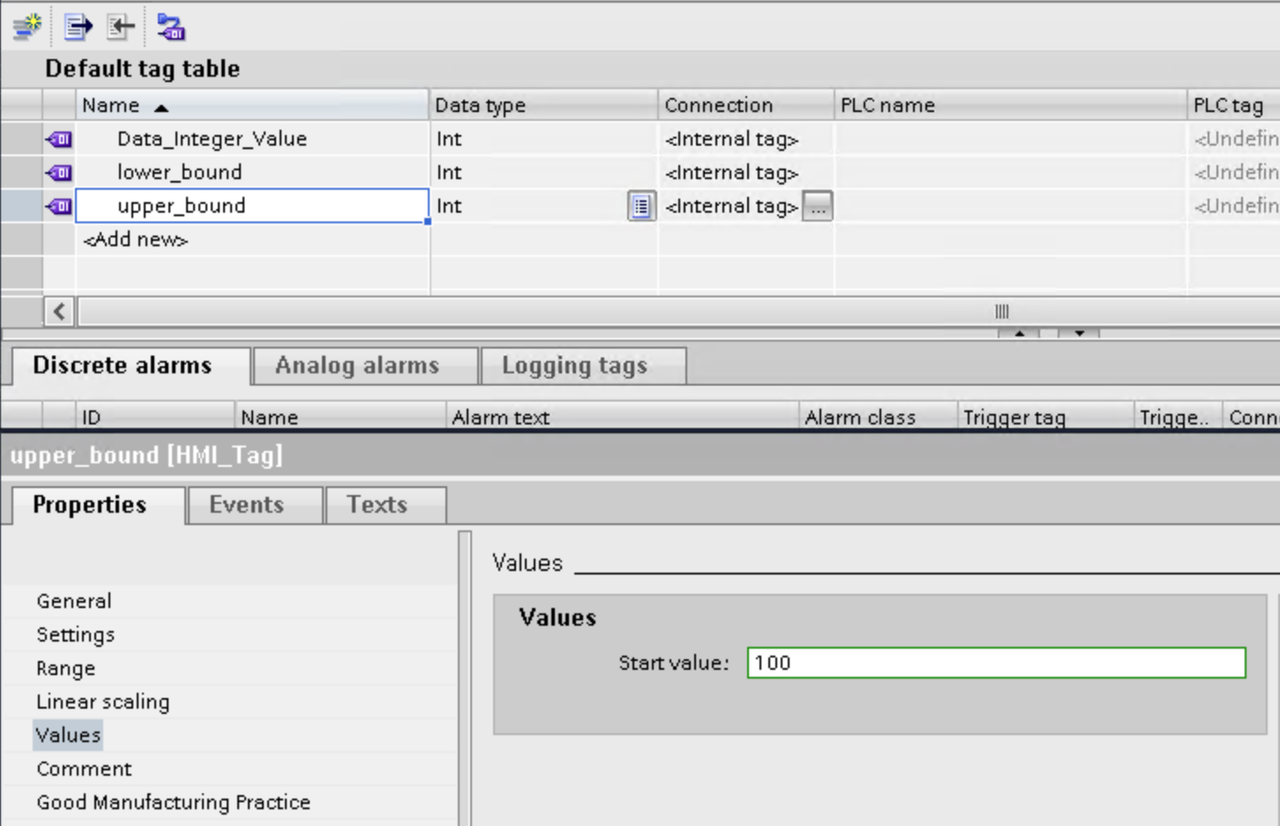1280x826 pixels.
Task: Select Linear scaling in the properties list
Action: (x=103, y=702)
